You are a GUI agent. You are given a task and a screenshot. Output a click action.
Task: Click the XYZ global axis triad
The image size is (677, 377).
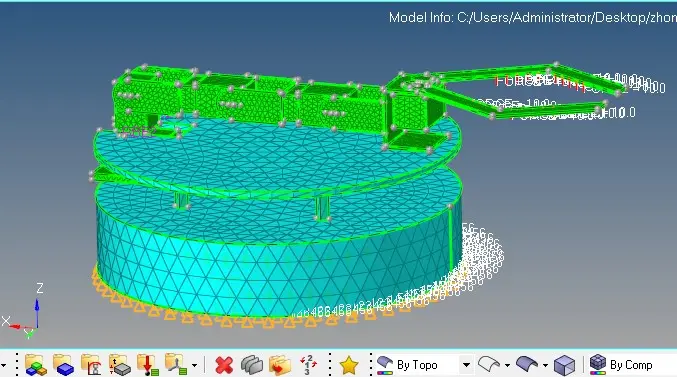(x=24, y=311)
